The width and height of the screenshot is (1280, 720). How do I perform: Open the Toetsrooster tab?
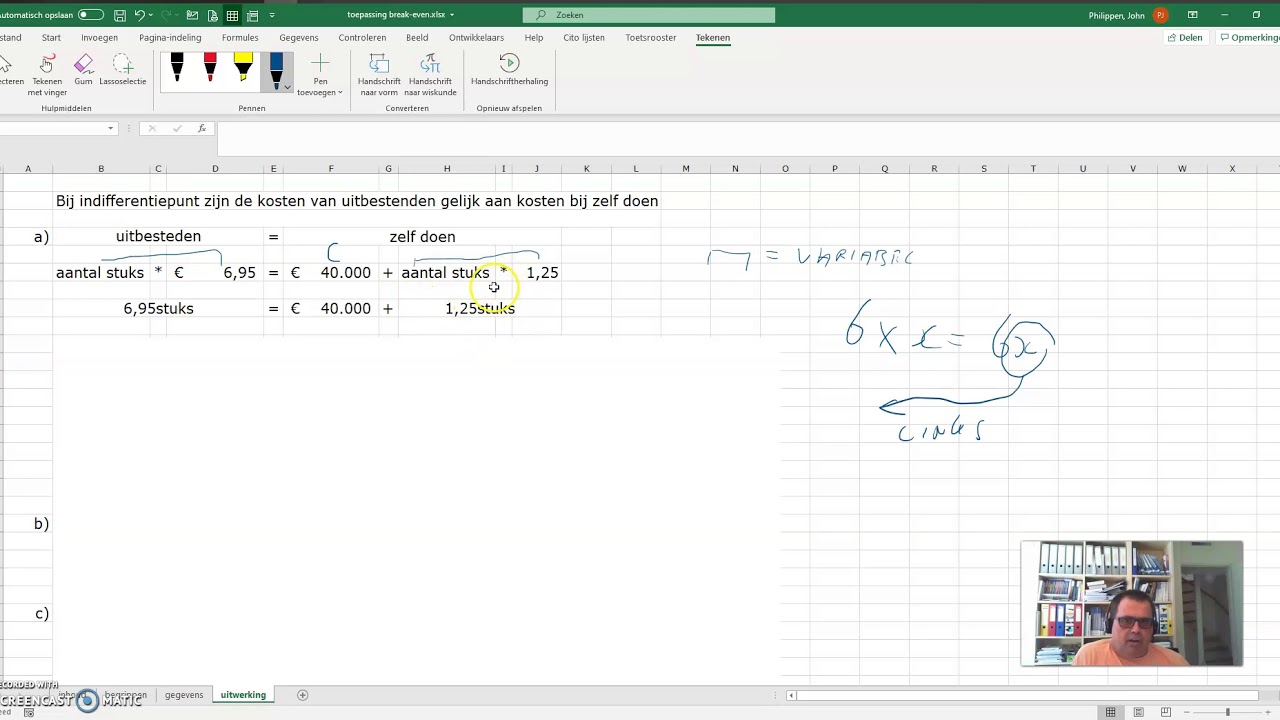point(651,38)
